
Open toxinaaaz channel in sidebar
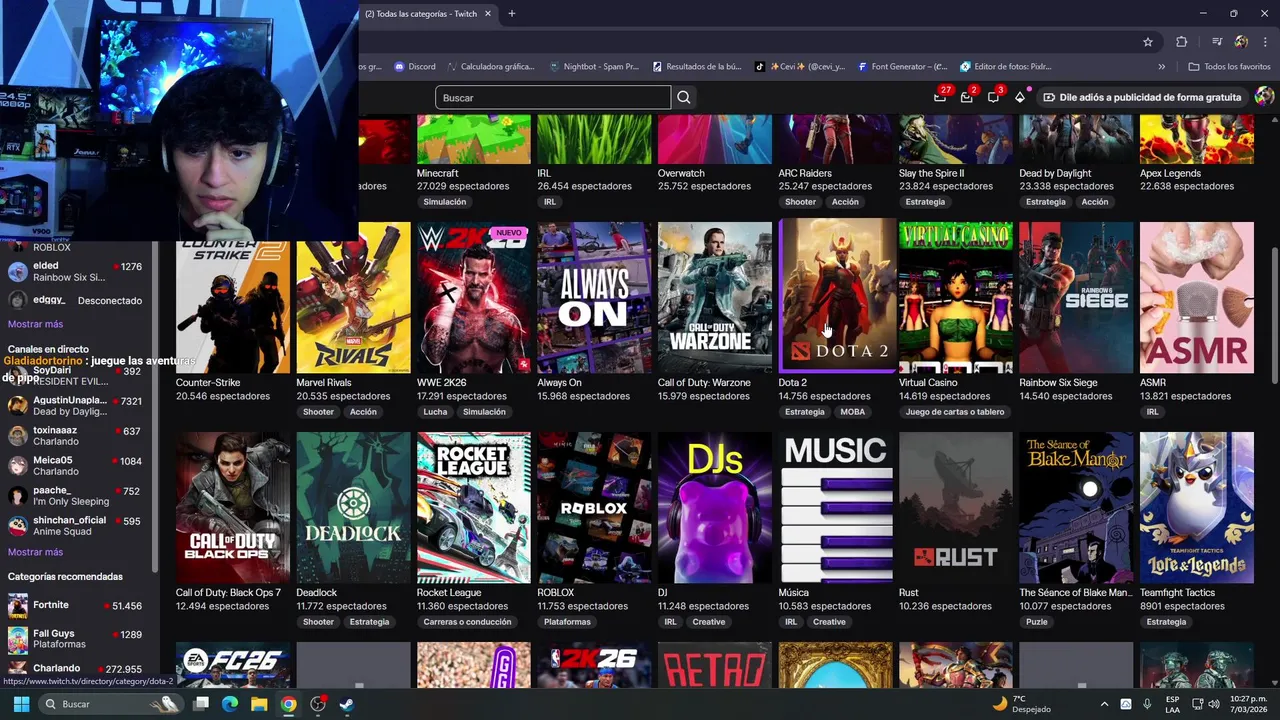[76, 435]
